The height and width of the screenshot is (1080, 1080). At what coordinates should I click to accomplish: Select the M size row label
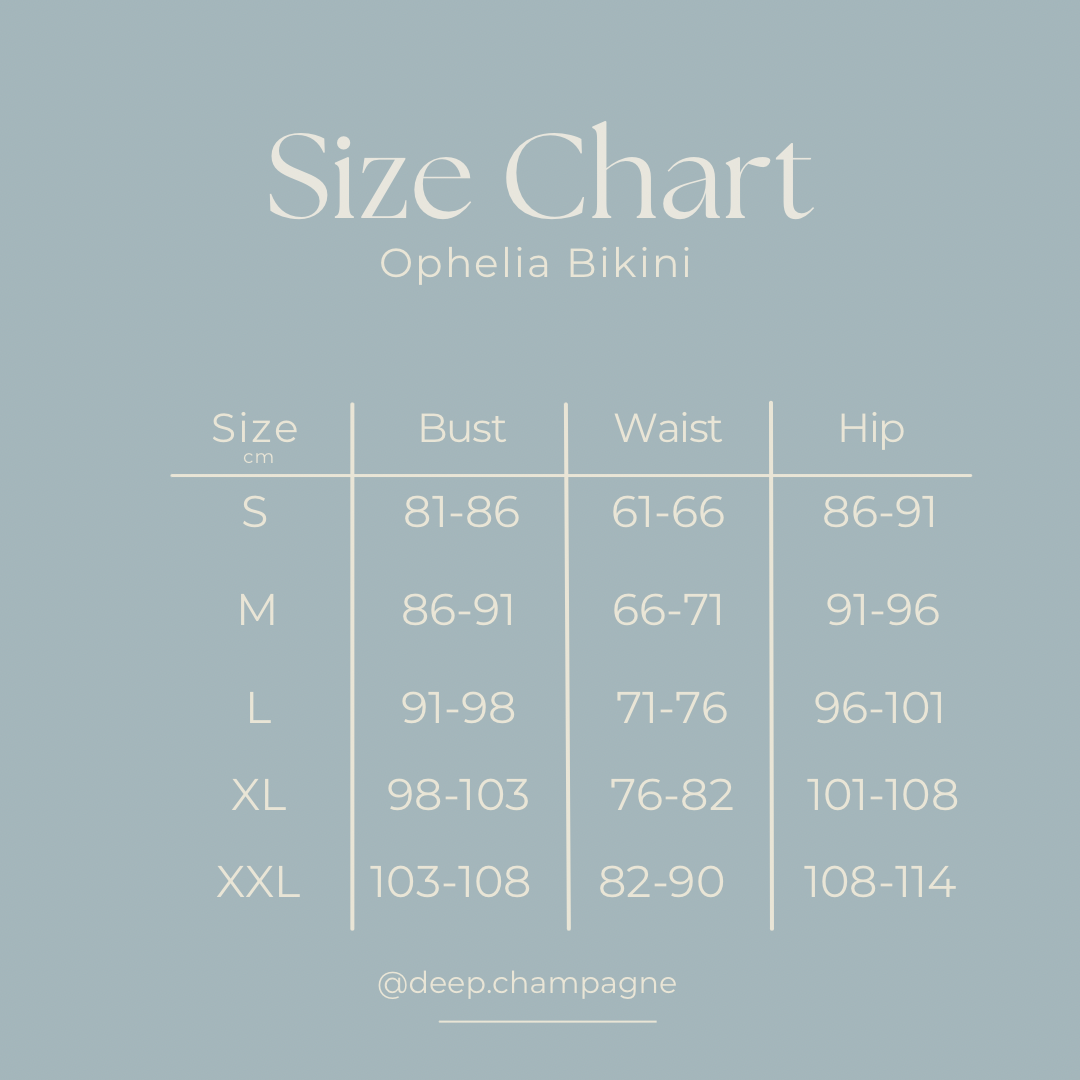tap(257, 610)
